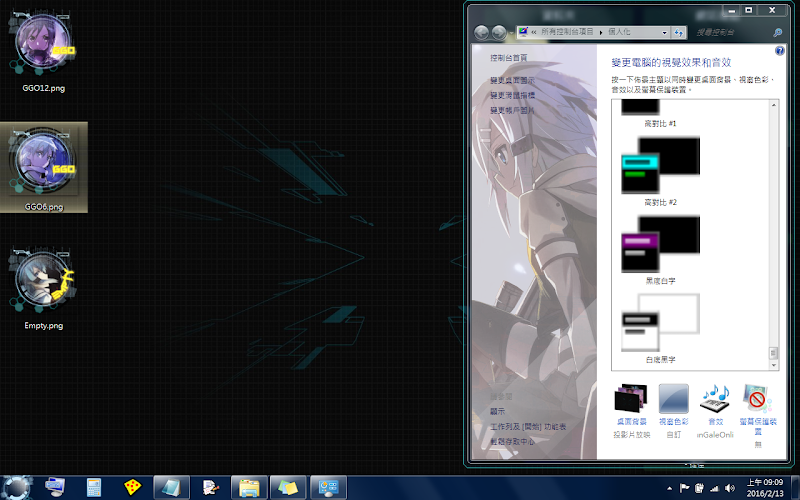Click the monitor icon in address bar
The image size is (800, 500).
(x=523, y=32)
